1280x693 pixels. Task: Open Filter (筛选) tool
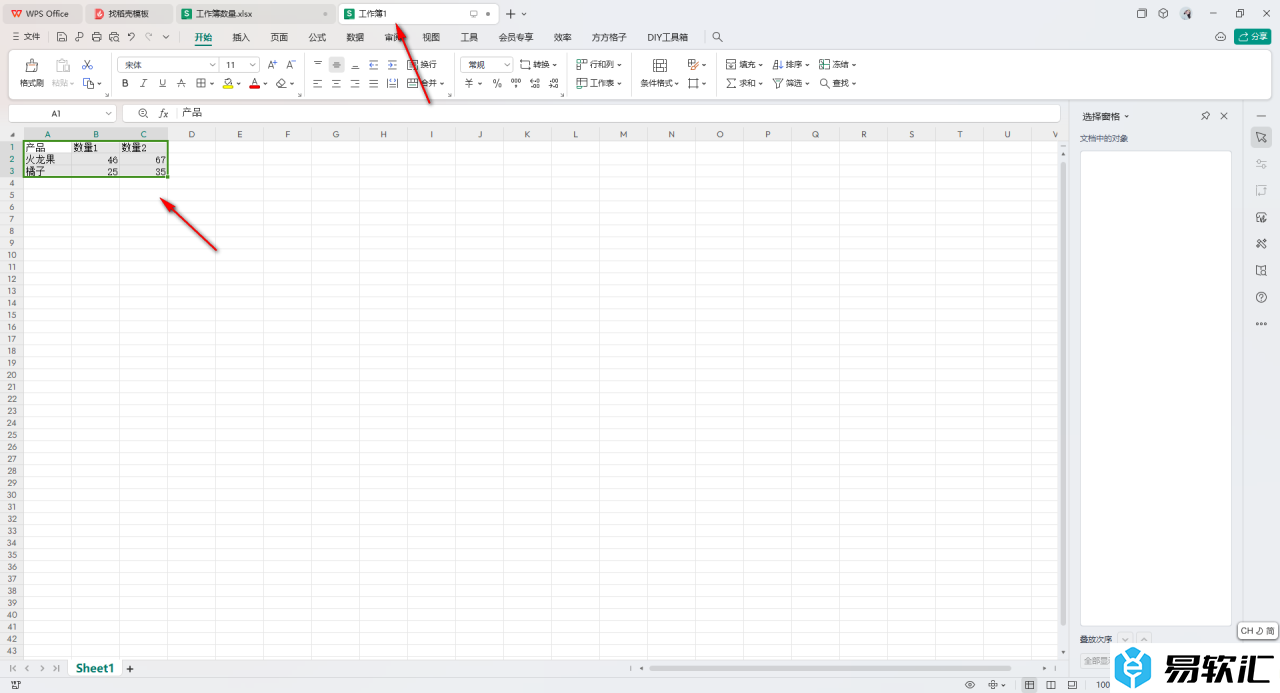coord(791,83)
